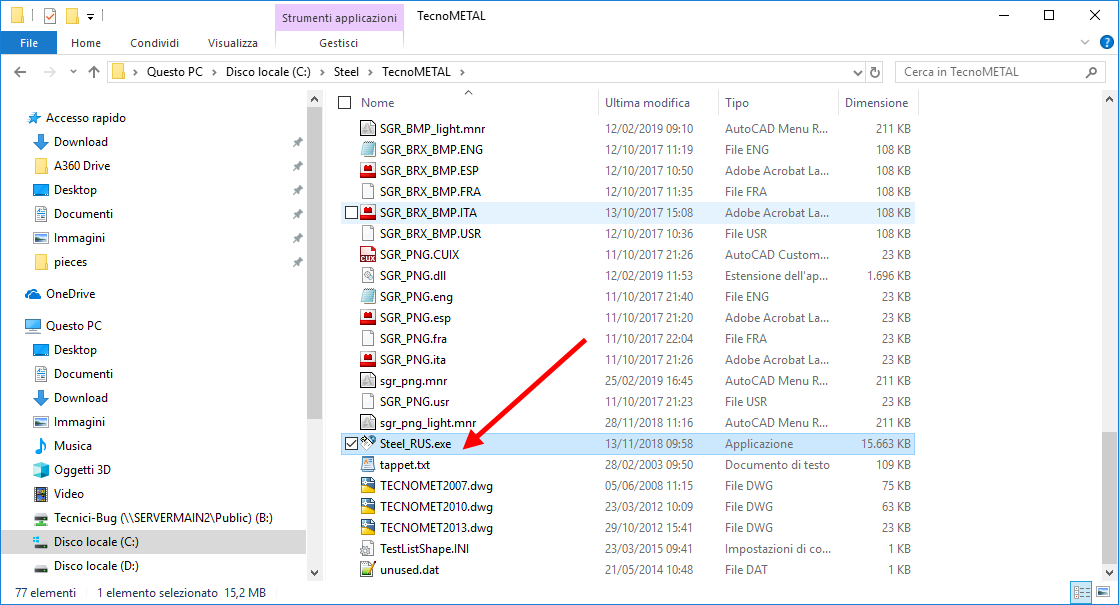Image resolution: width=1119 pixels, height=605 pixels.
Task: Open the Condividi ribbon tab
Action: coord(154,43)
